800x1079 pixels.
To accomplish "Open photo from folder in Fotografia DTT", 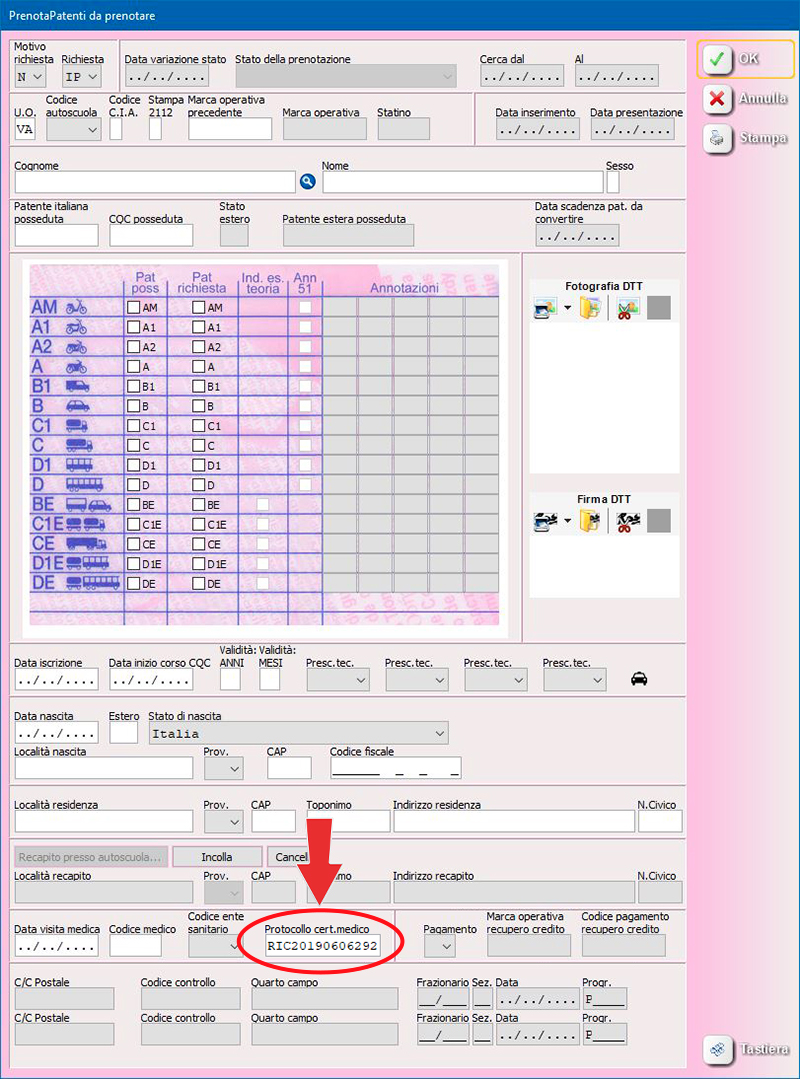I will click(x=589, y=309).
